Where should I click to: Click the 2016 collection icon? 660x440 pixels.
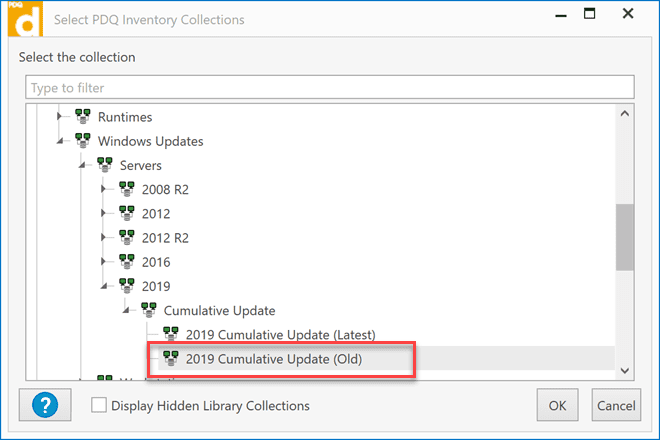pos(127,262)
